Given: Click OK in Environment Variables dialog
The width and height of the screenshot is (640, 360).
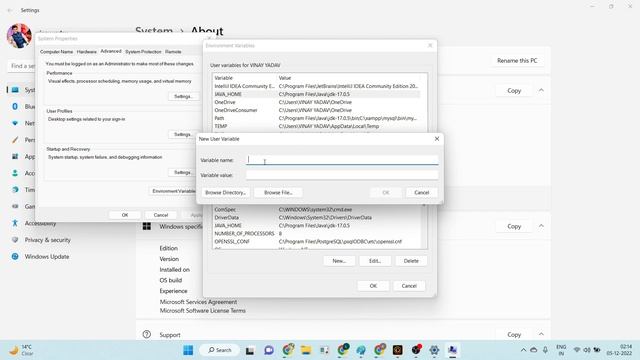Looking at the screenshot, I should tap(373, 286).
